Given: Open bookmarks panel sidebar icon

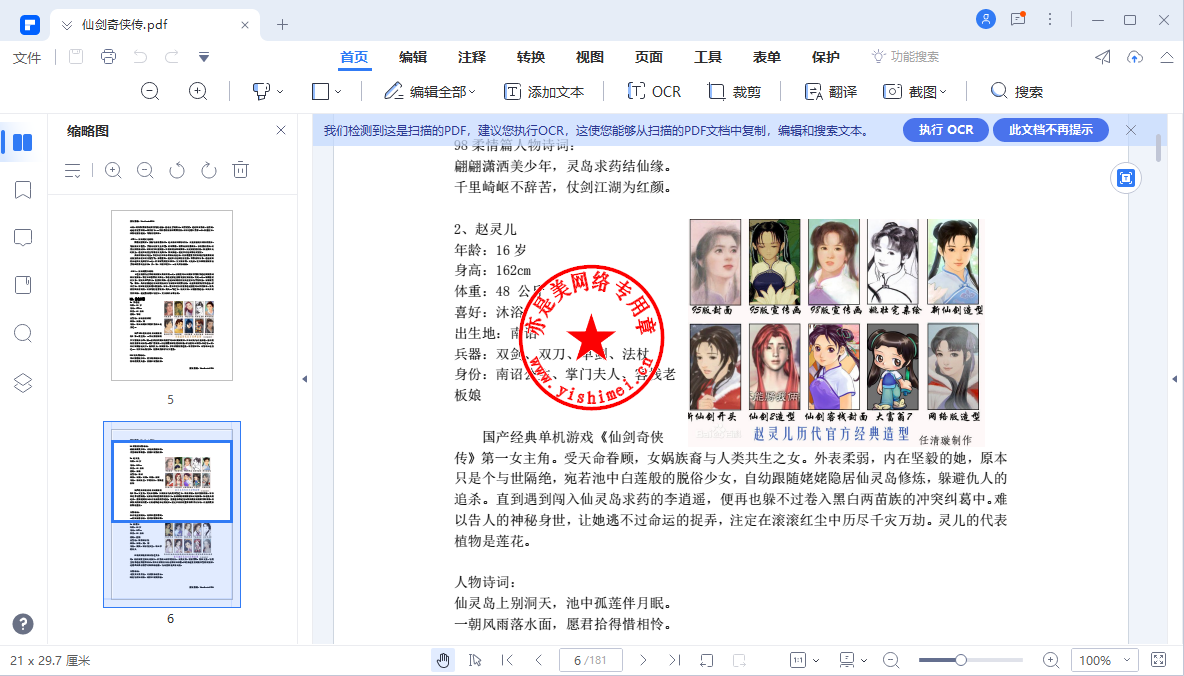Looking at the screenshot, I should point(23,190).
